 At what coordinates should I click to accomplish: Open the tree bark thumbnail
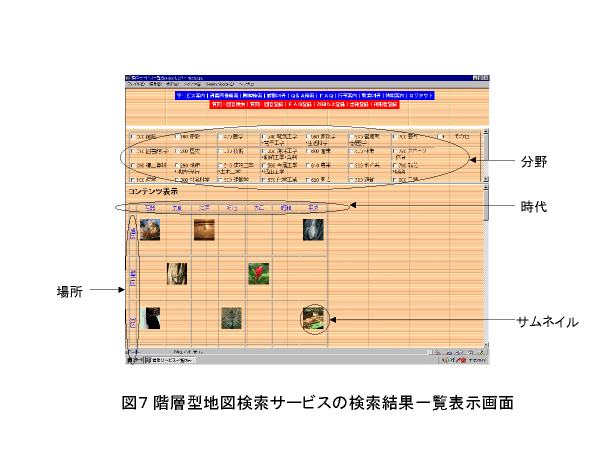click(177, 274)
